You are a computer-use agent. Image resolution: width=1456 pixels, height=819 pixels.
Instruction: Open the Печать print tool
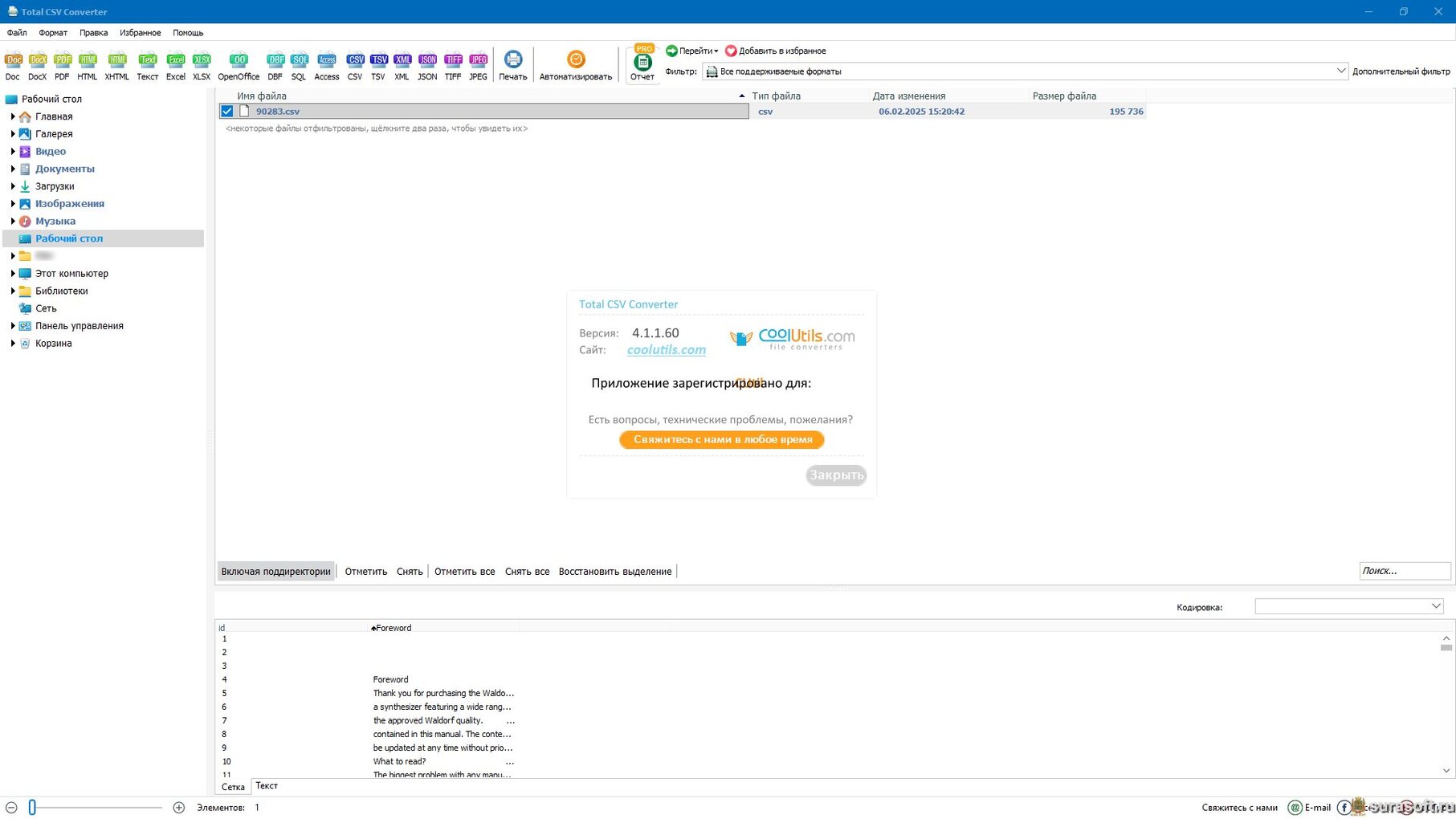pyautogui.click(x=512, y=66)
